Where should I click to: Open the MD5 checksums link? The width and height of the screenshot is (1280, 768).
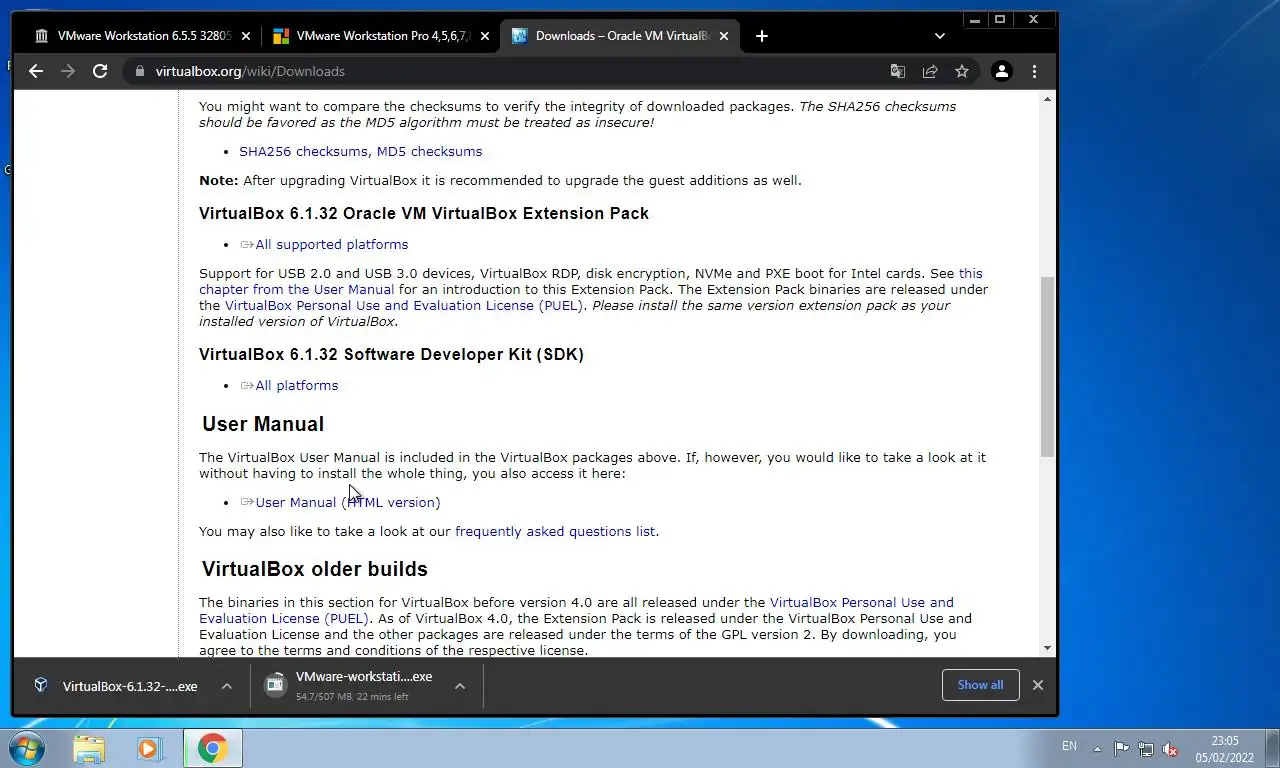coord(429,151)
